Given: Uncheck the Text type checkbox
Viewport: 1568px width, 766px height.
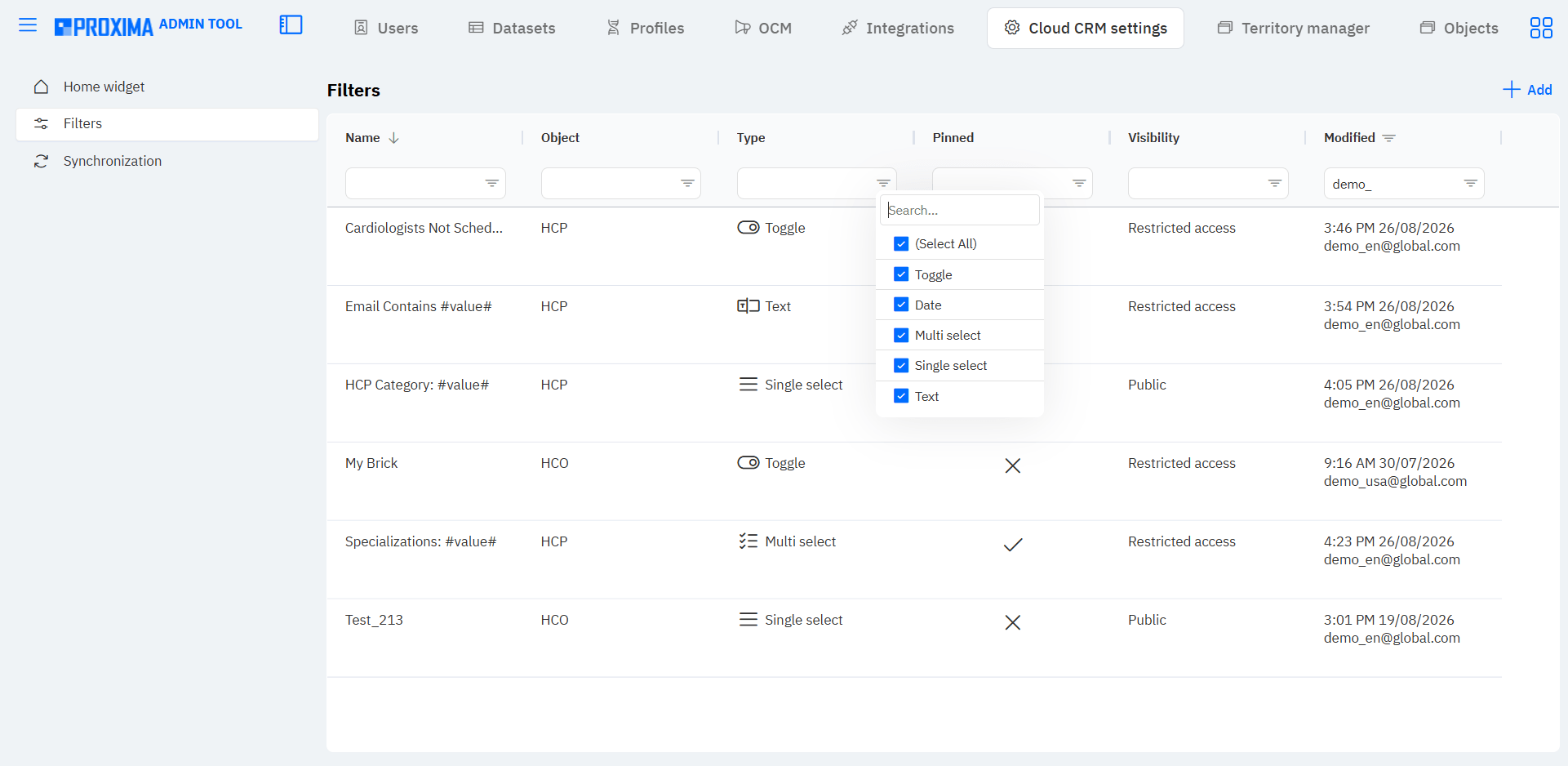Looking at the screenshot, I should coord(901,396).
